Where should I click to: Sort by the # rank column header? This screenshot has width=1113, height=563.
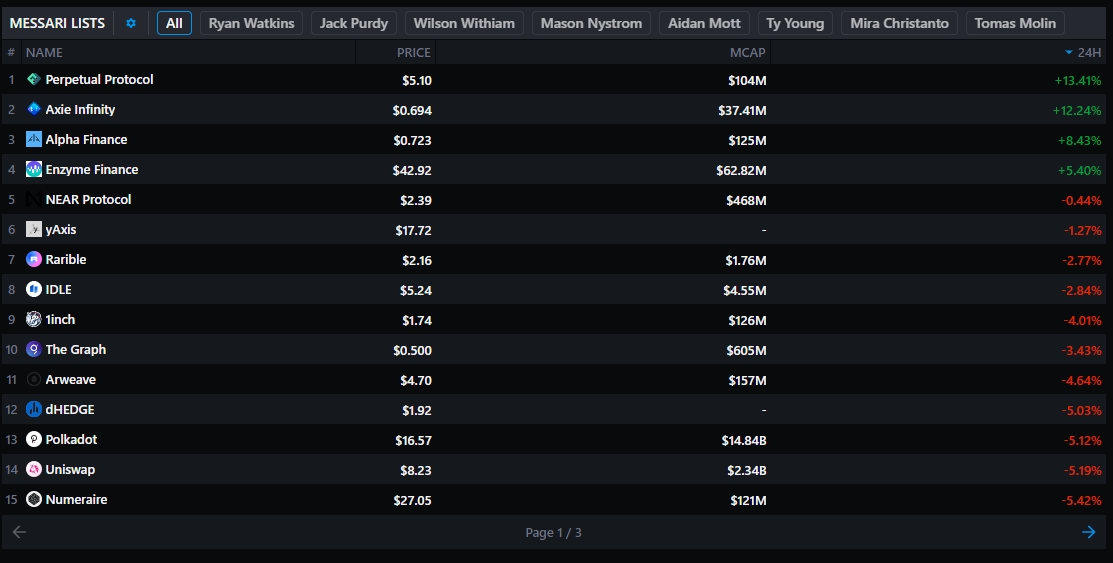[11, 53]
